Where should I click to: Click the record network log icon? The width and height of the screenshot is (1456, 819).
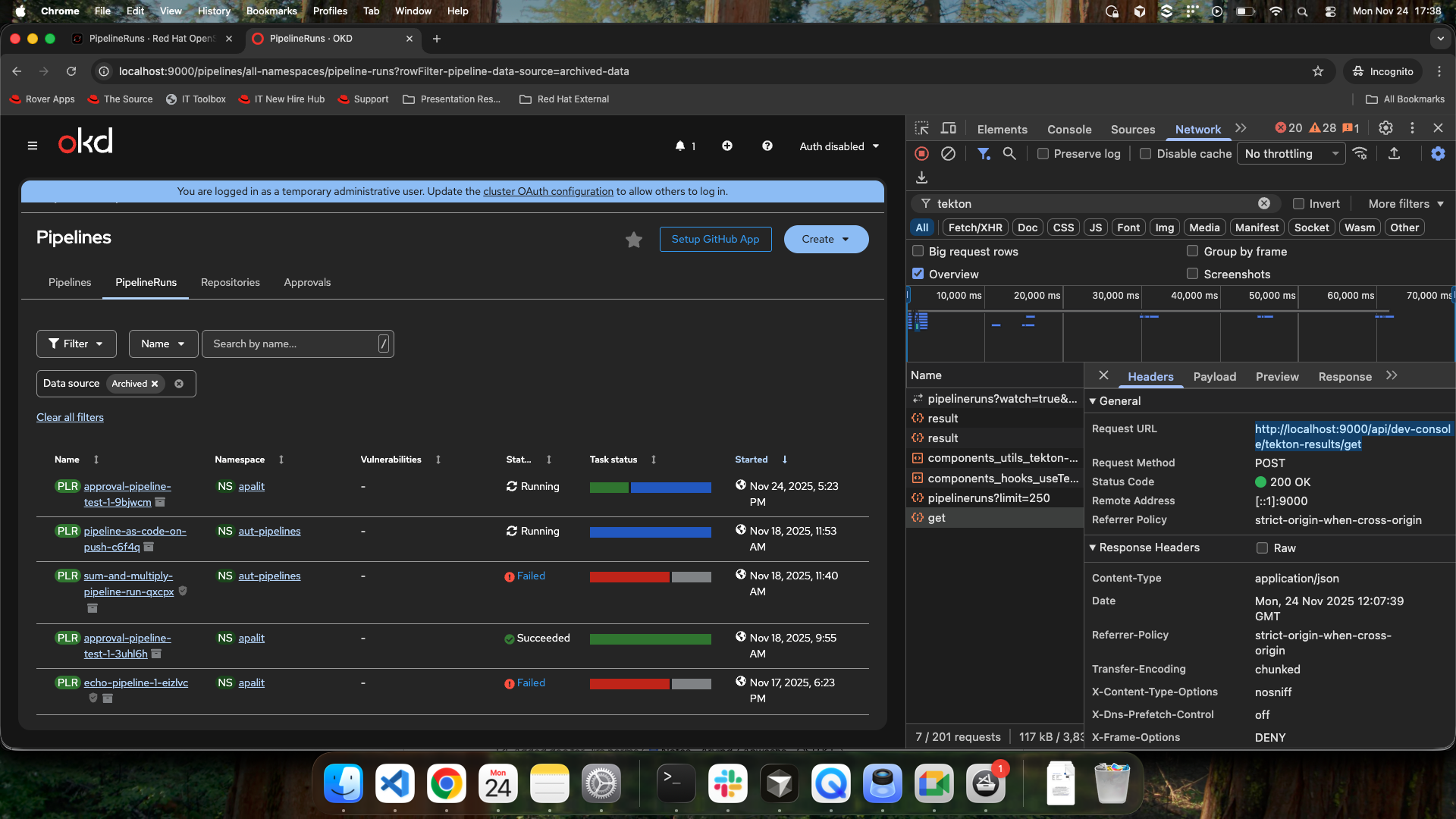(921, 154)
